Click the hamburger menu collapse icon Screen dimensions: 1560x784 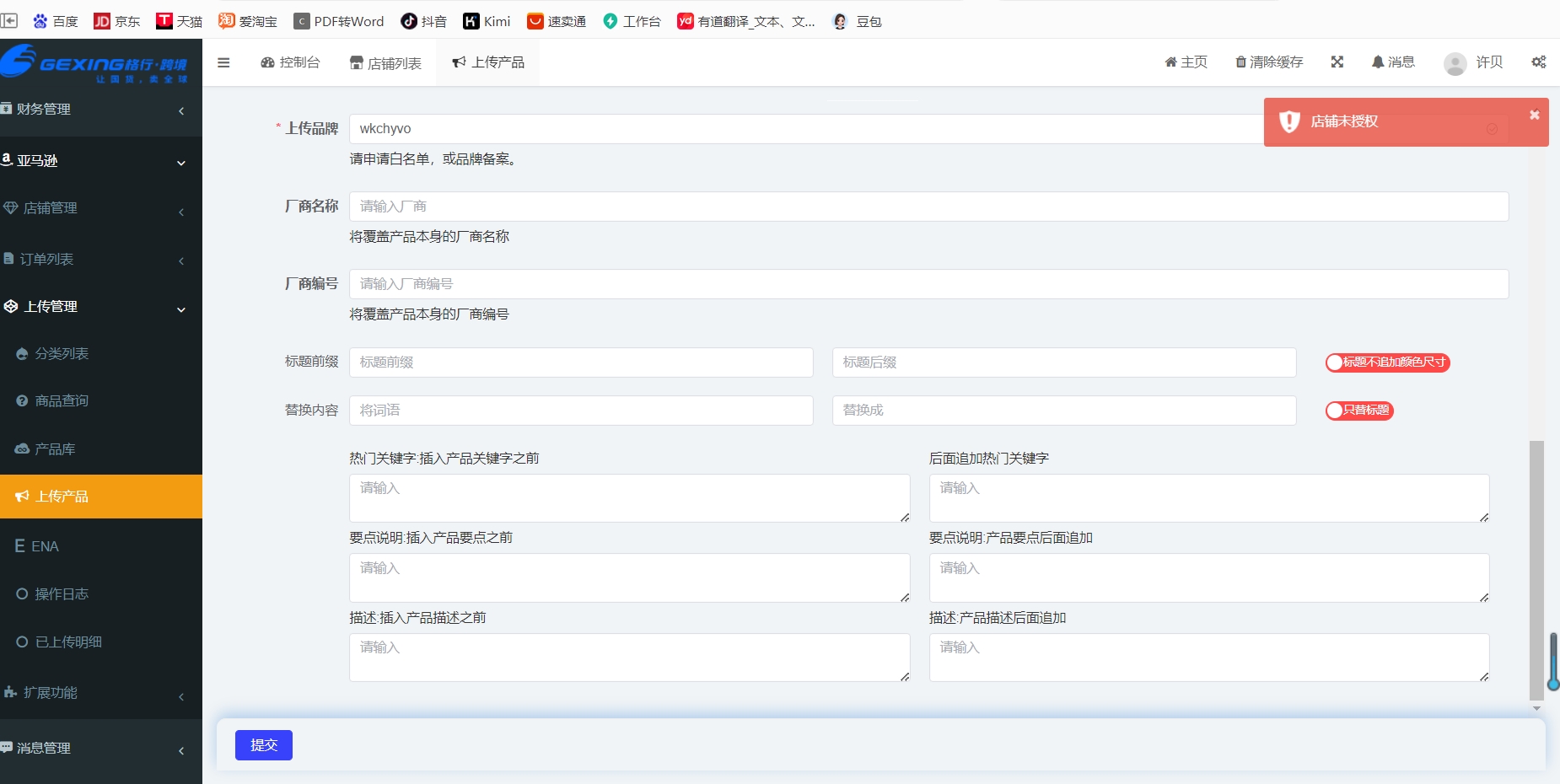pos(223,62)
